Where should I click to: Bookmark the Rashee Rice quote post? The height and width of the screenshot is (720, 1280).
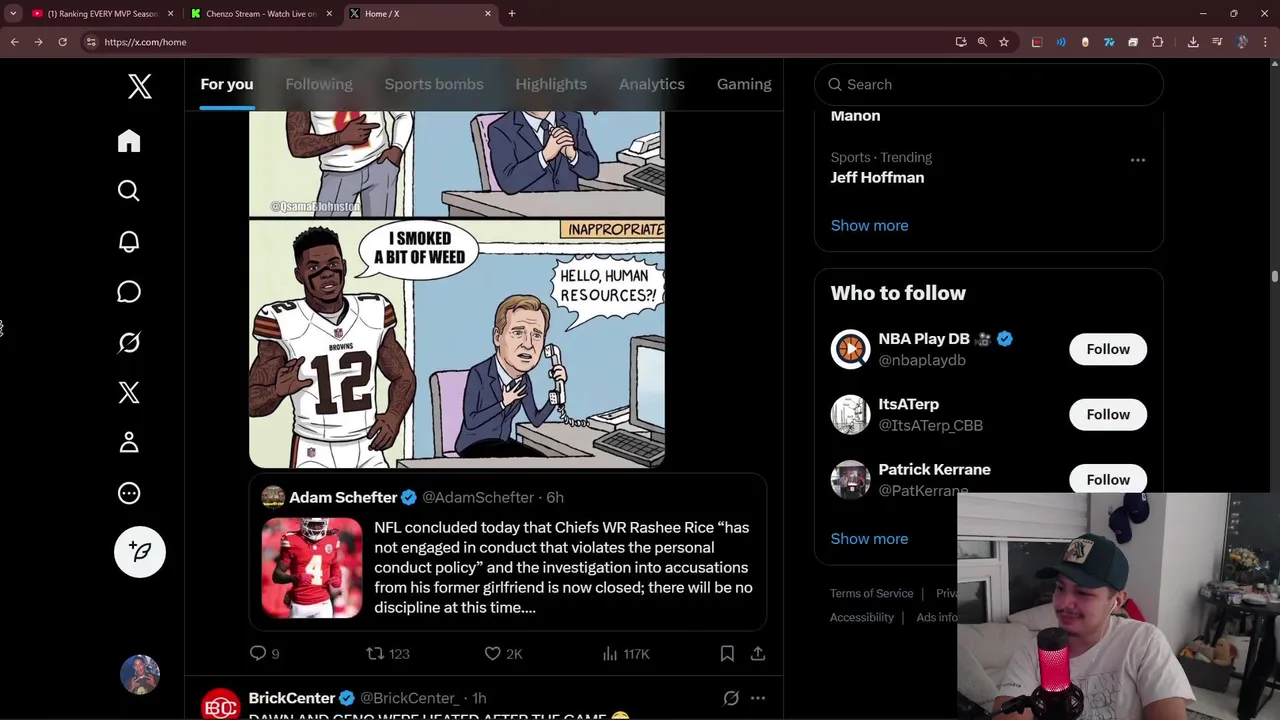coord(727,653)
